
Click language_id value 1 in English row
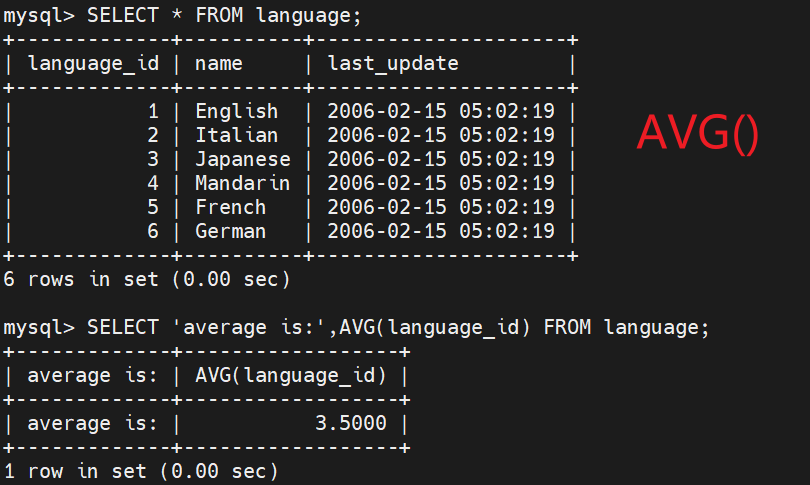153,111
